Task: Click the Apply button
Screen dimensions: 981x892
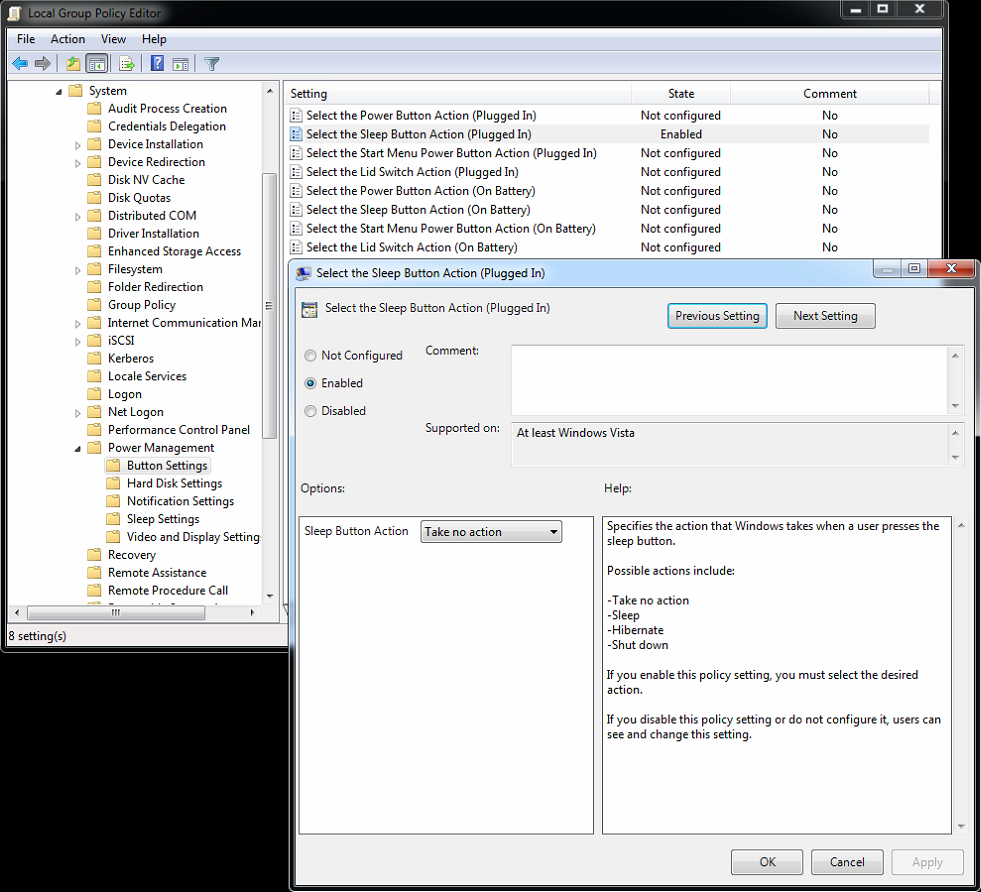Action: [x=927, y=862]
